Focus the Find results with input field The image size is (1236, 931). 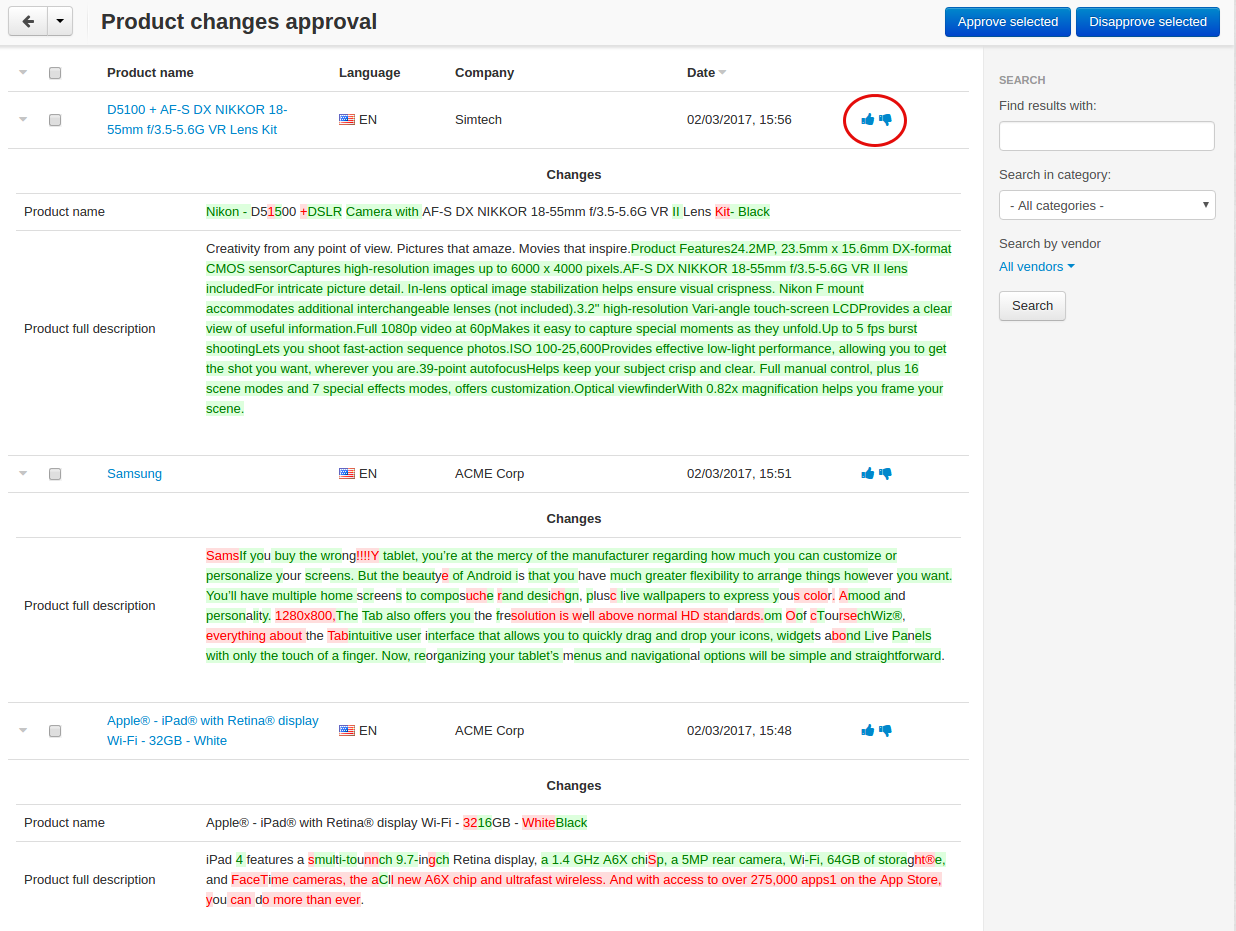pyautogui.click(x=1107, y=136)
